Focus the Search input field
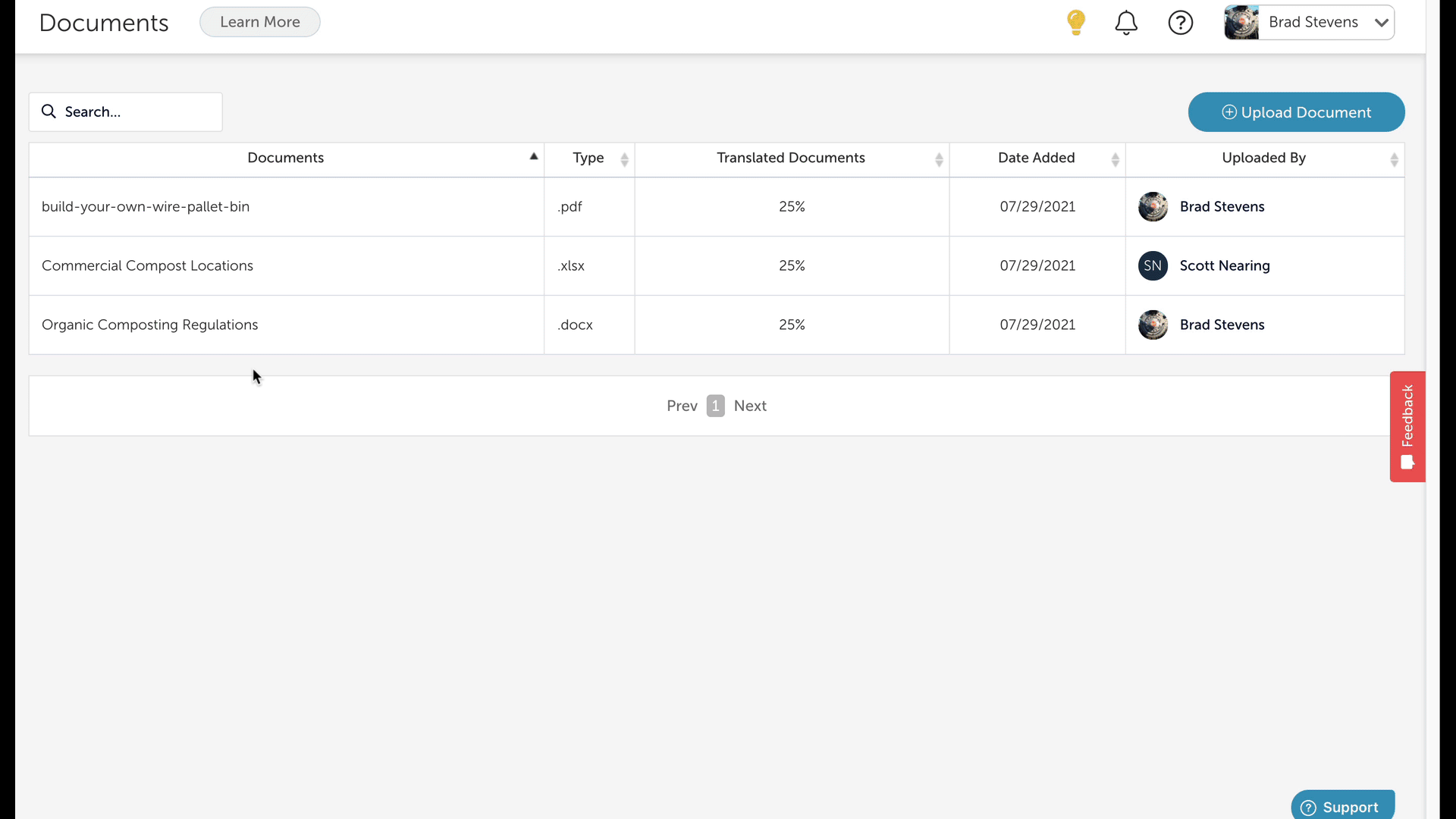The height and width of the screenshot is (819, 1456). pos(136,111)
